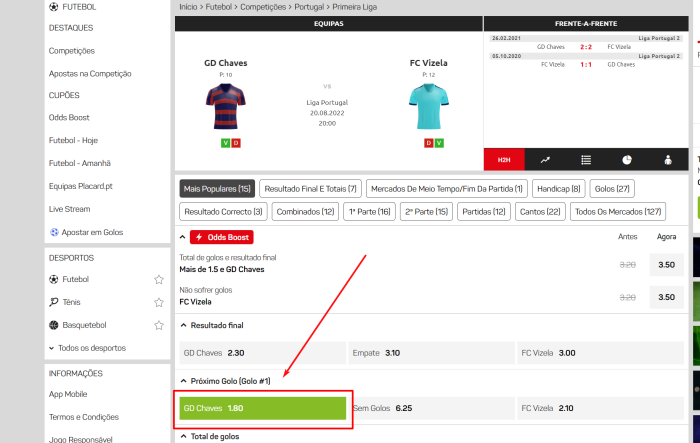Select the Combinados (12) tab
700x443 pixels.
coord(305,212)
